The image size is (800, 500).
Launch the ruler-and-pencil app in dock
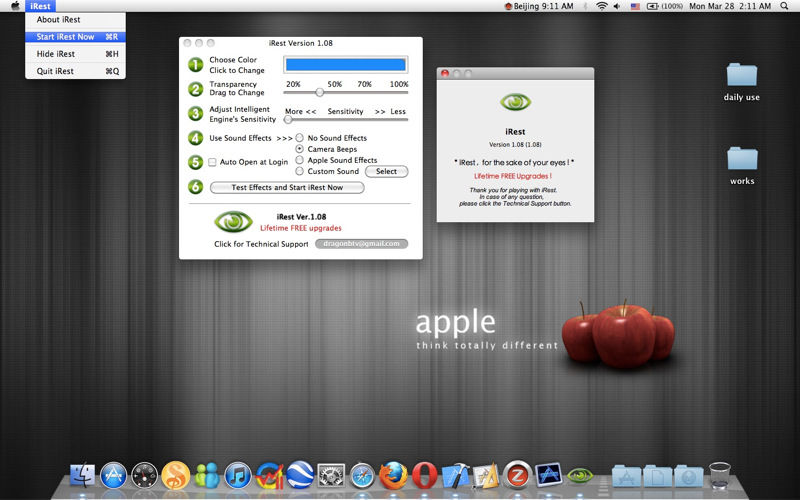[x=486, y=476]
